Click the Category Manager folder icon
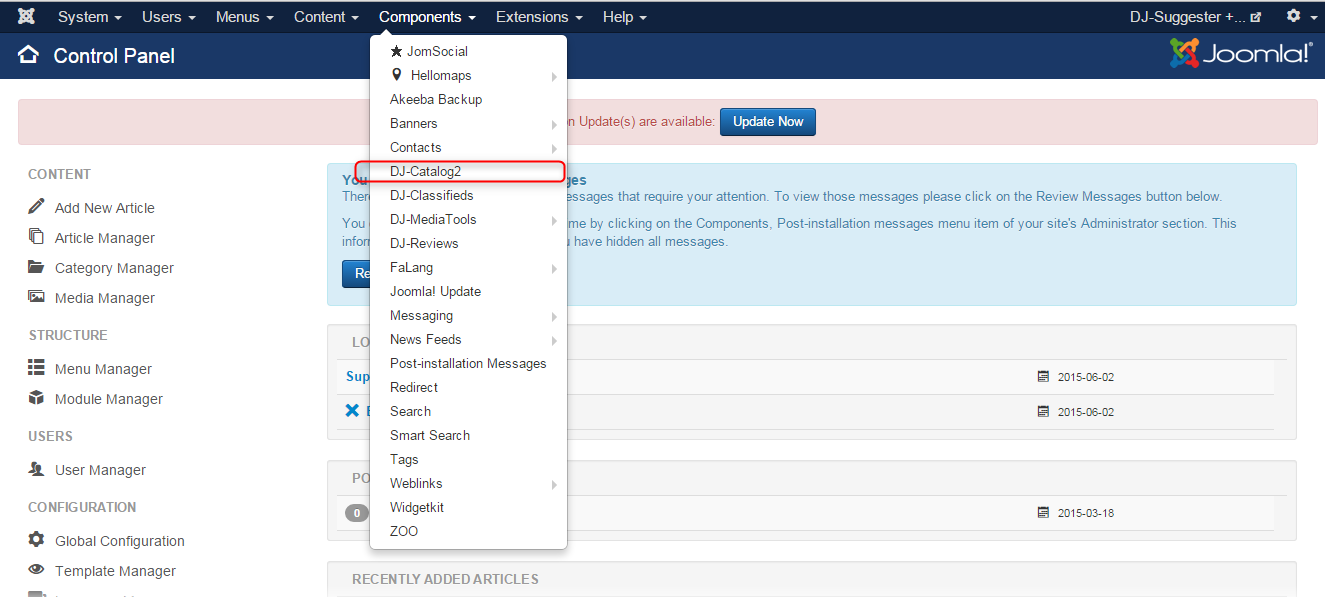 coord(37,267)
